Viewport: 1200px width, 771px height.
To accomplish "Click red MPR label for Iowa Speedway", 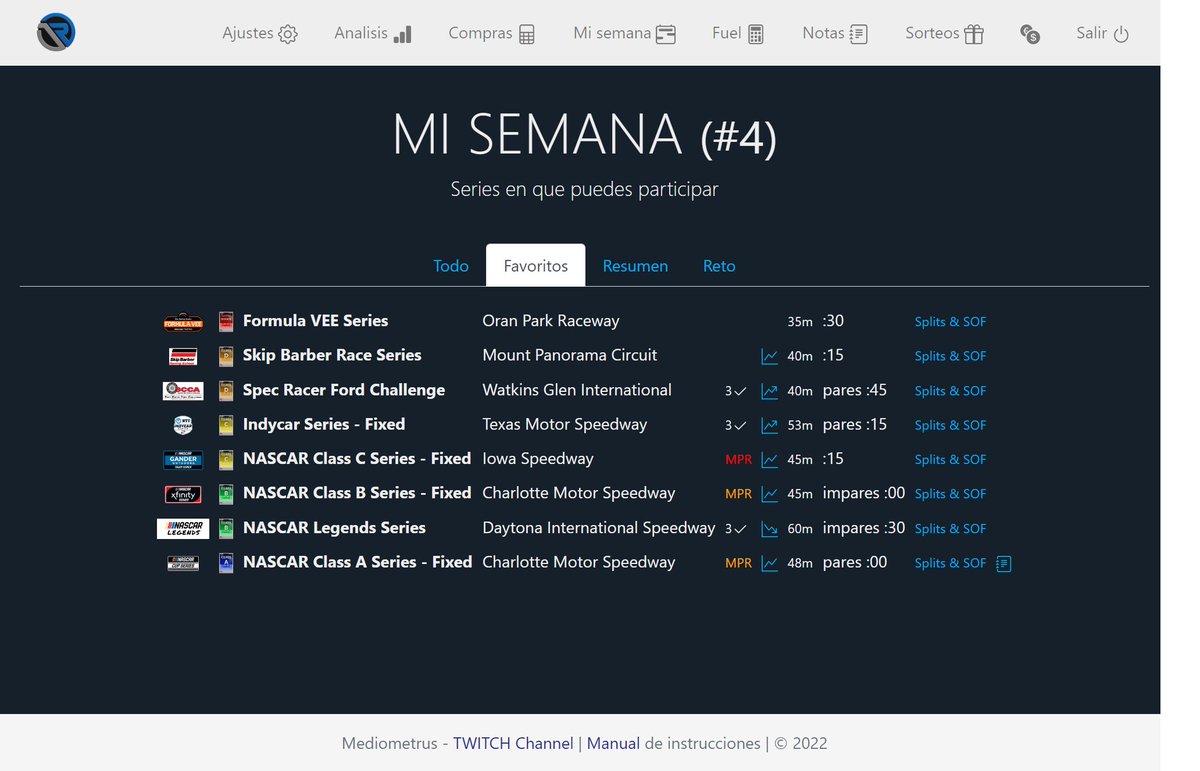I will click(738, 460).
